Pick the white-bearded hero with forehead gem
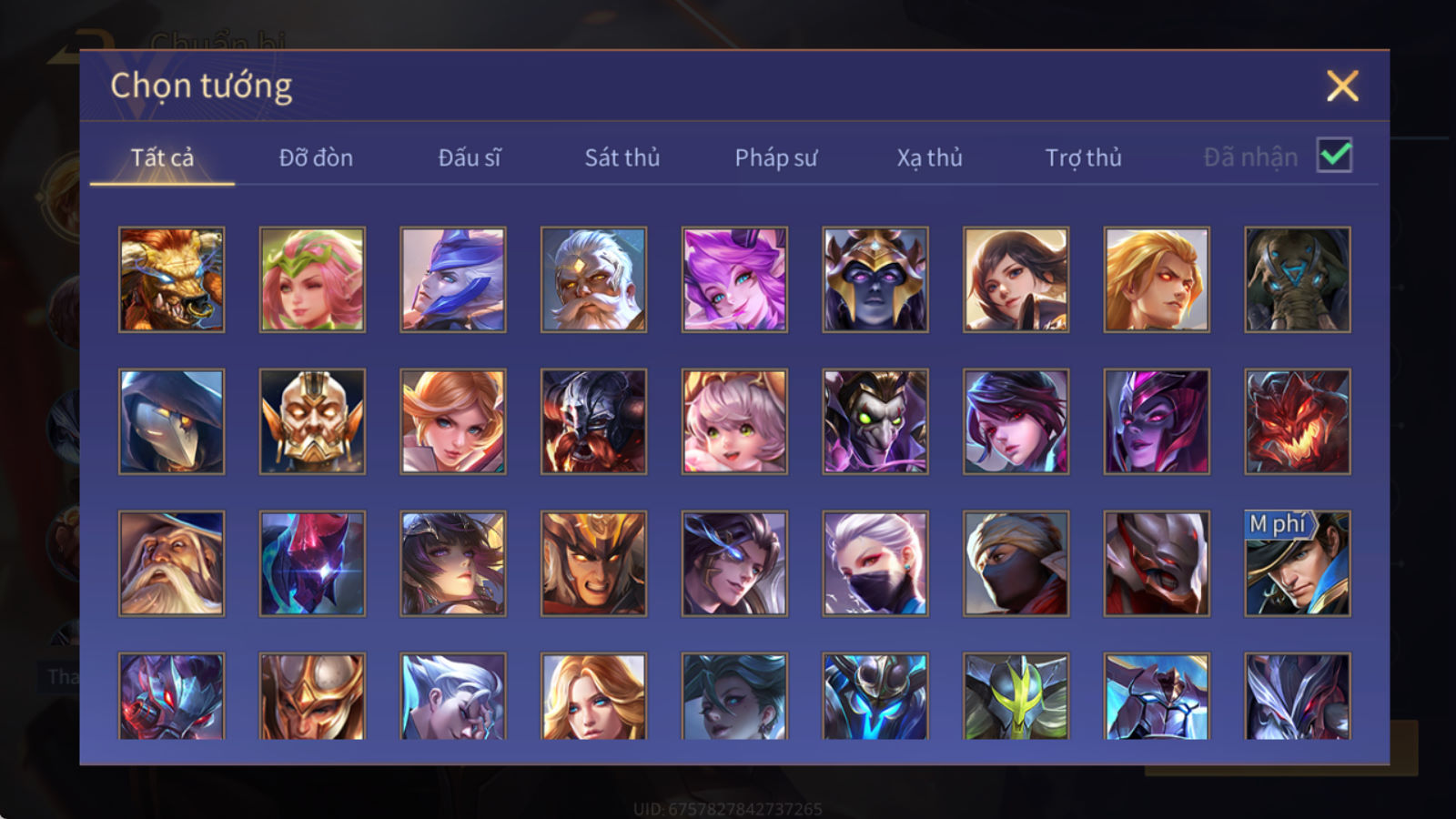The width and height of the screenshot is (1456, 819). (593, 279)
